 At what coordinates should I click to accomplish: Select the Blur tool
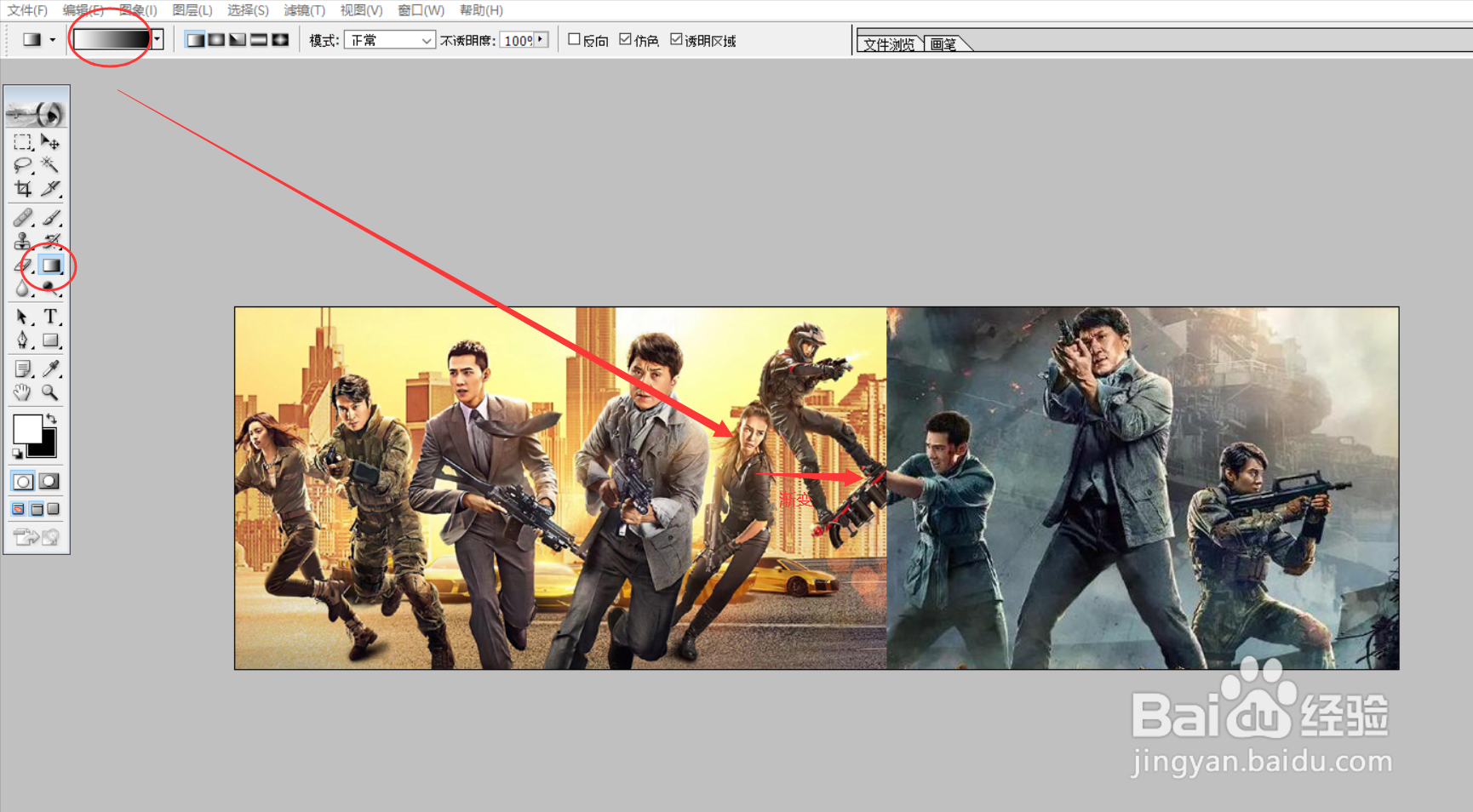23,289
